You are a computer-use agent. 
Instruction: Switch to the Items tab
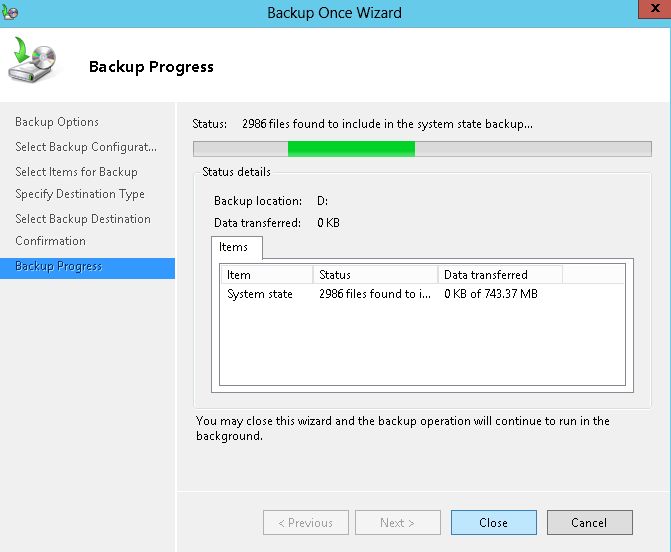coord(237,247)
